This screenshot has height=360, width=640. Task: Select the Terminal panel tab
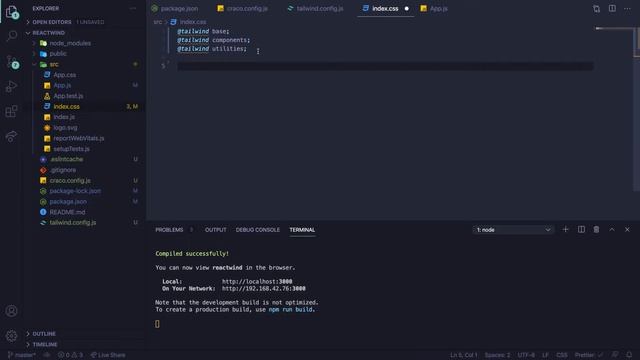tap(302, 230)
